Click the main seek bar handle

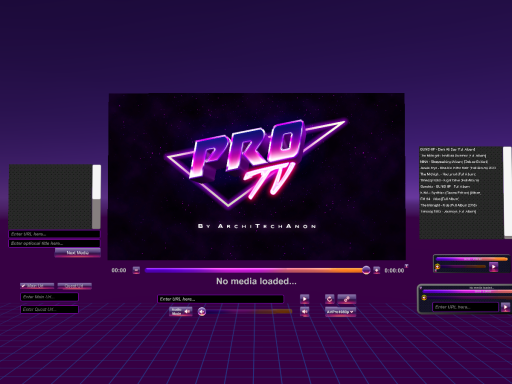click(366, 270)
